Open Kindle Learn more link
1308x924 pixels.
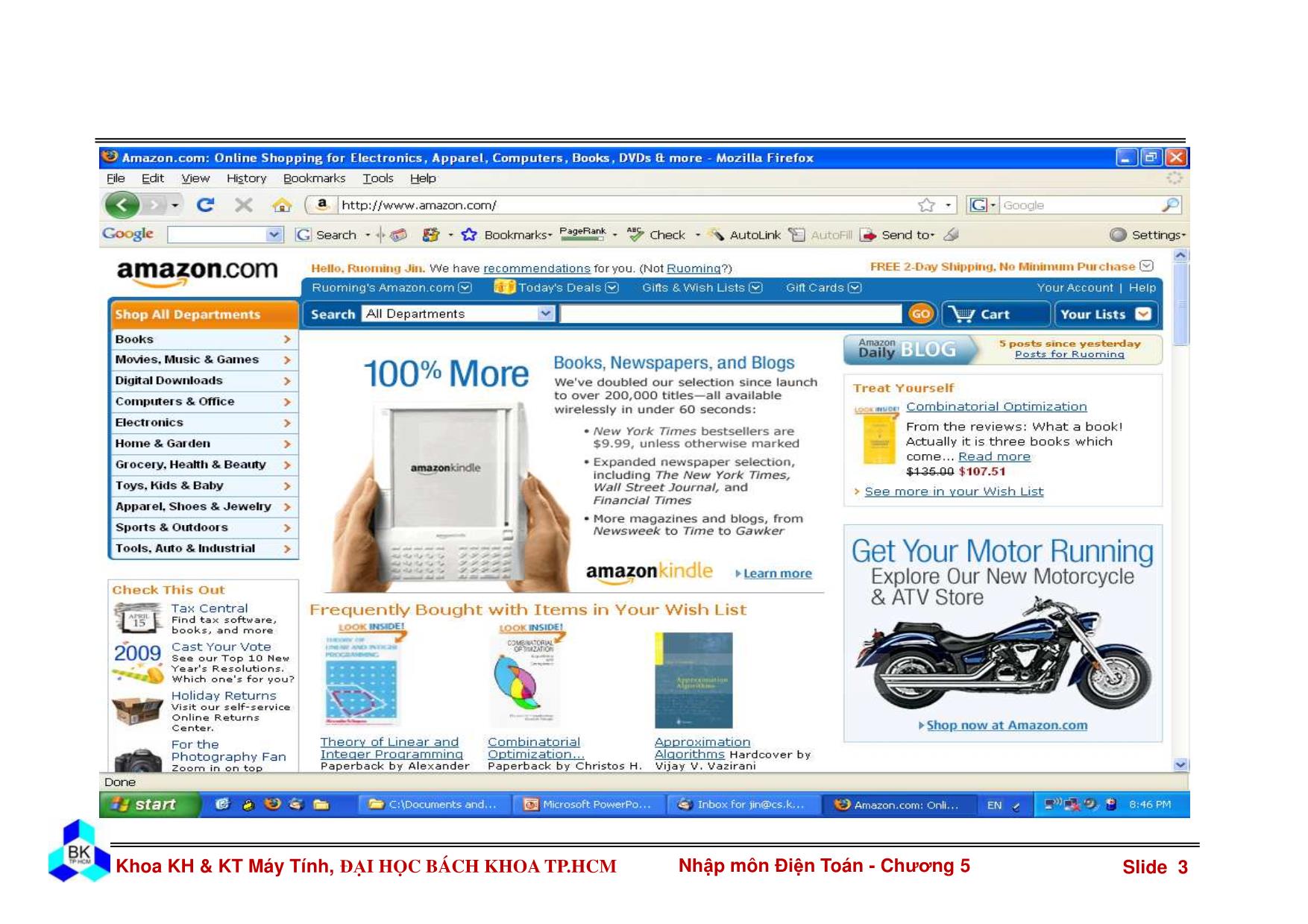coord(777,573)
